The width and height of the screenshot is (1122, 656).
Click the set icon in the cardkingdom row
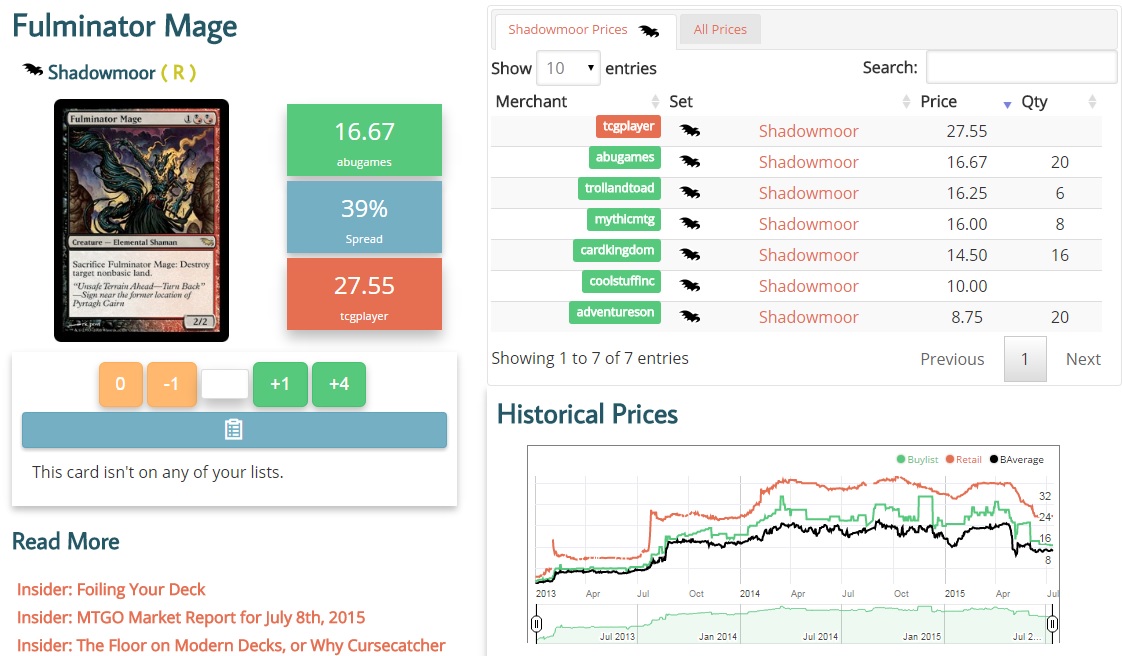(x=690, y=254)
